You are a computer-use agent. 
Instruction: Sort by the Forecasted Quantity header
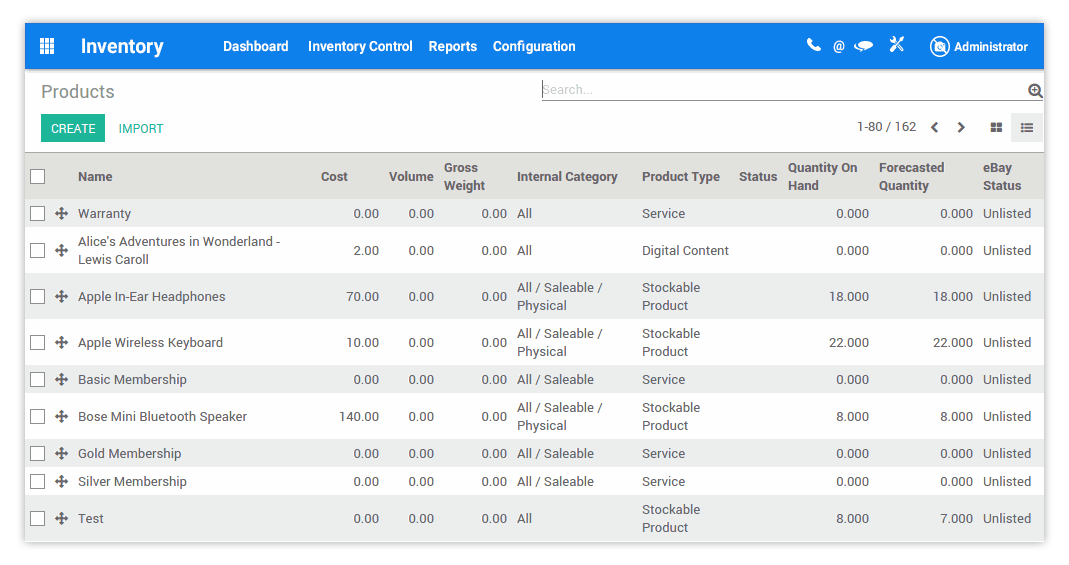912,177
